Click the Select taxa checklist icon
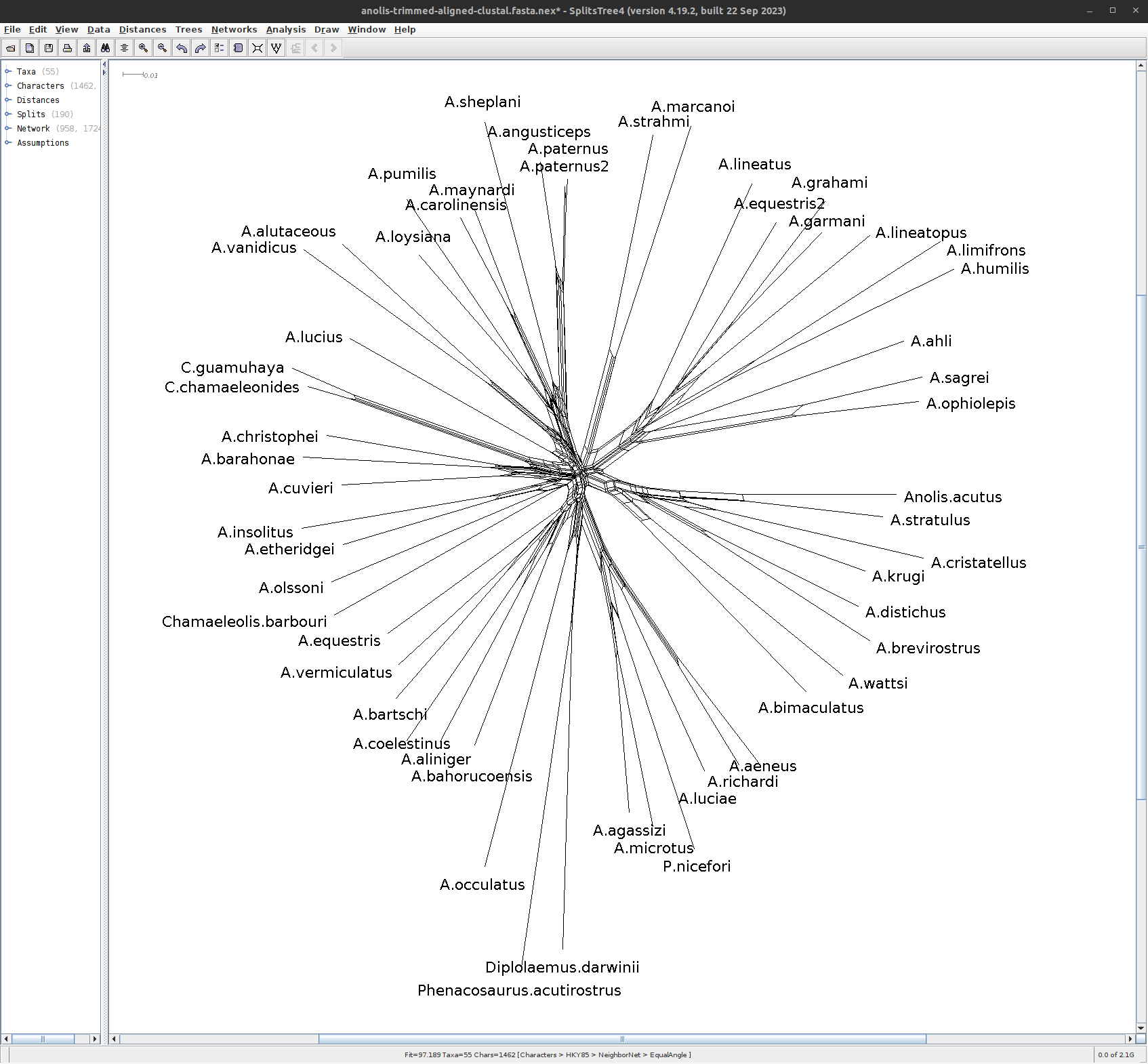This screenshot has width=1148, height=1064. [220, 48]
